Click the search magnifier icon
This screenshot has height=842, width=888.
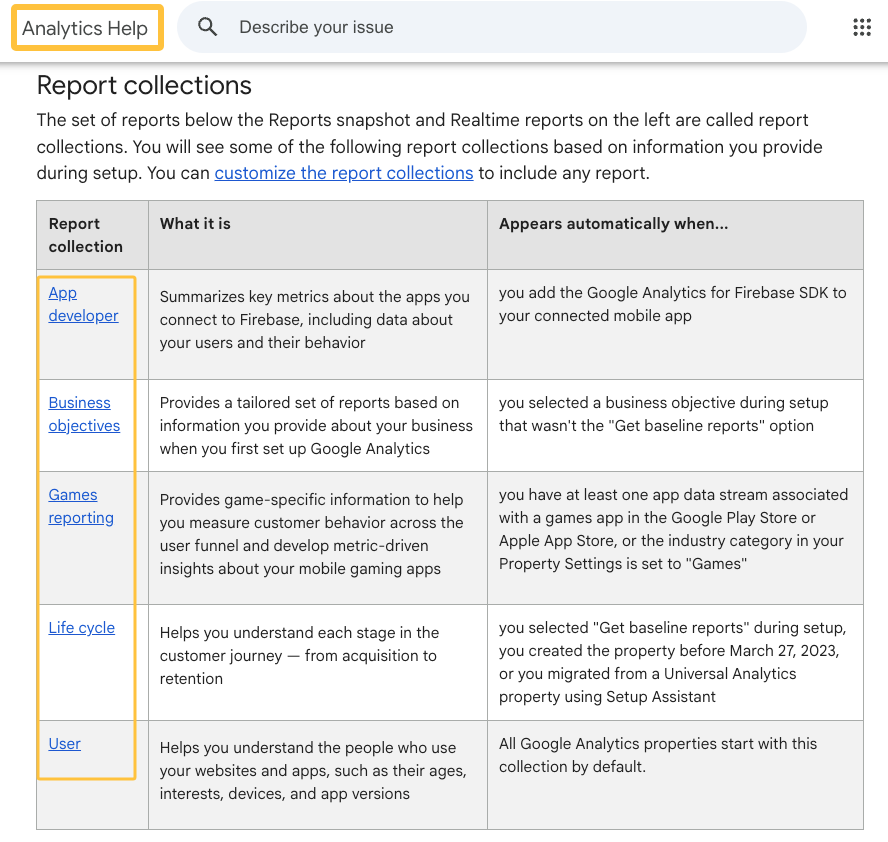click(207, 27)
